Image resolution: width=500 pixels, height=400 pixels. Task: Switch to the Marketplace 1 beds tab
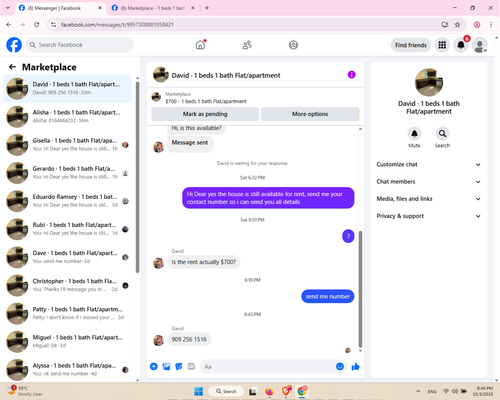pos(153,8)
